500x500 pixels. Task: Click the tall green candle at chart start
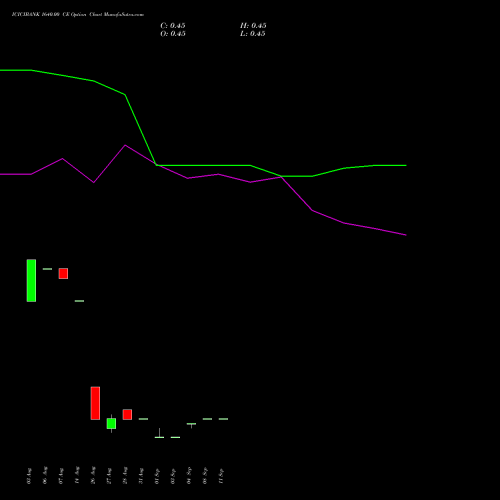pos(31,280)
